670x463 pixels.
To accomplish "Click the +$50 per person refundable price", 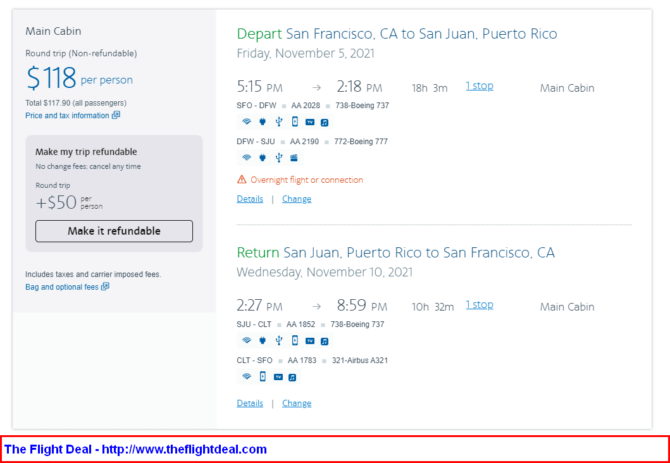I will pos(69,202).
